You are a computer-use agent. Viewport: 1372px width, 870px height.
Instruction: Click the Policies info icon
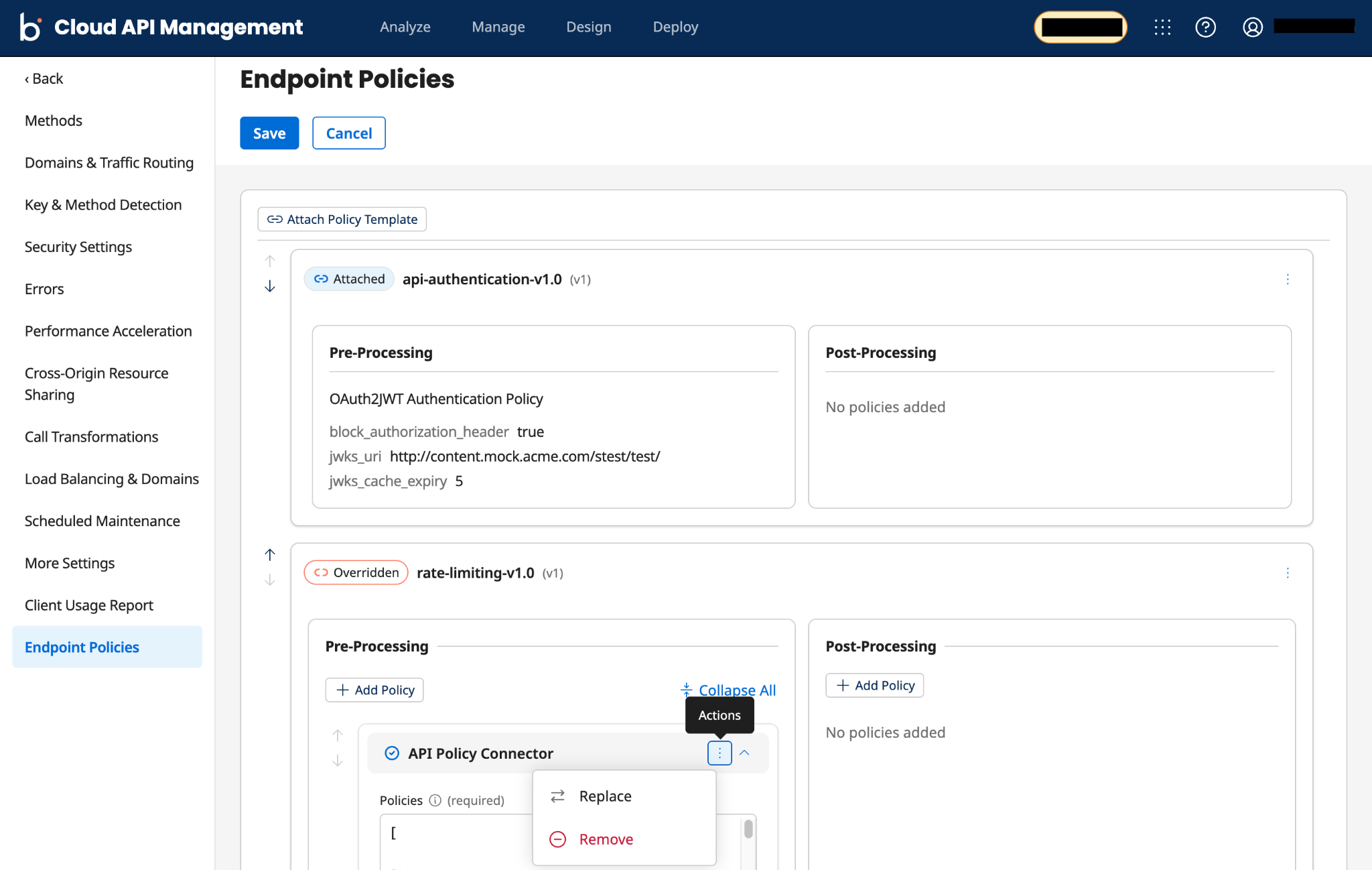[435, 800]
